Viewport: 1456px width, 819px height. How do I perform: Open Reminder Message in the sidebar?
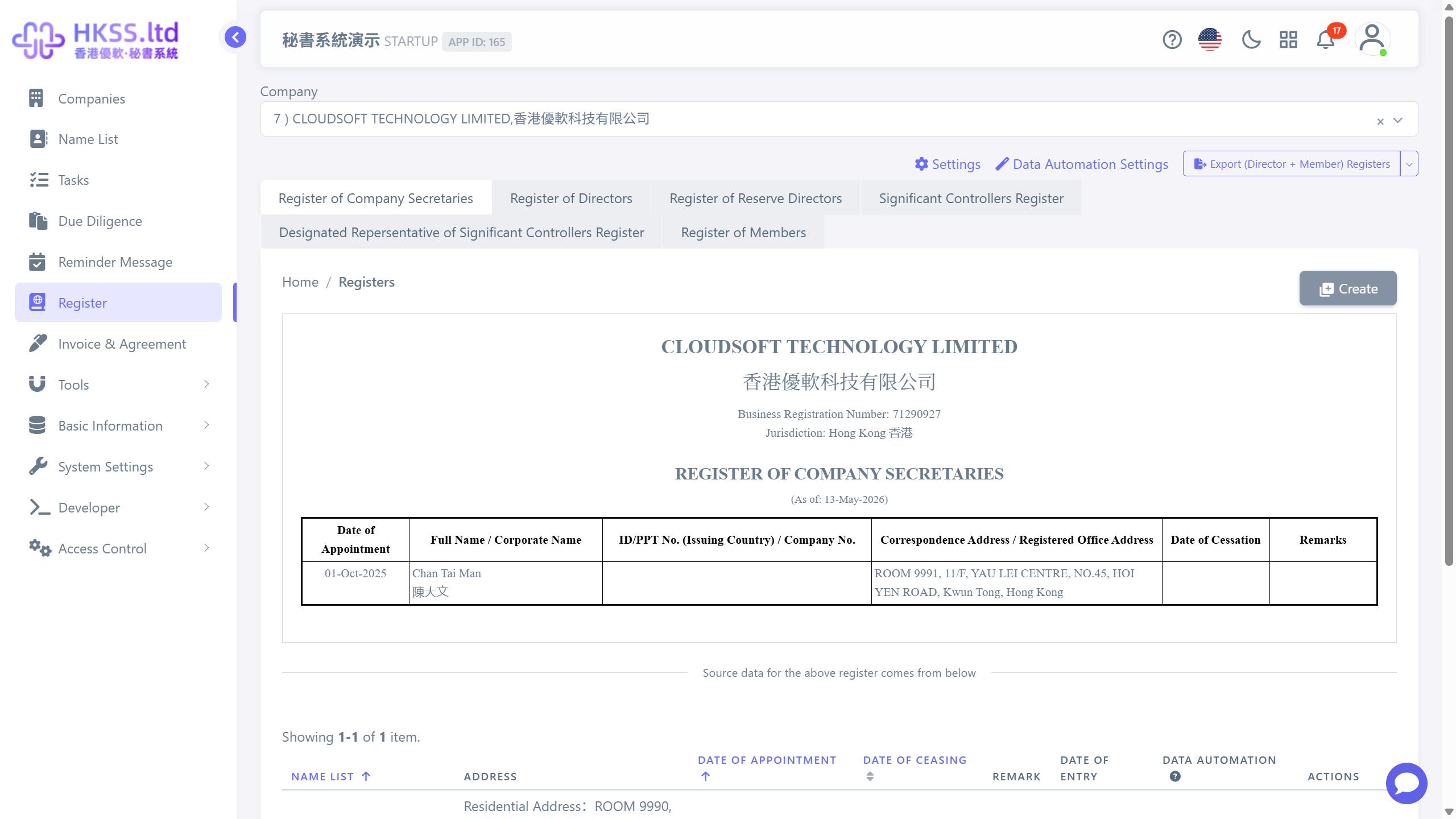pos(118,262)
